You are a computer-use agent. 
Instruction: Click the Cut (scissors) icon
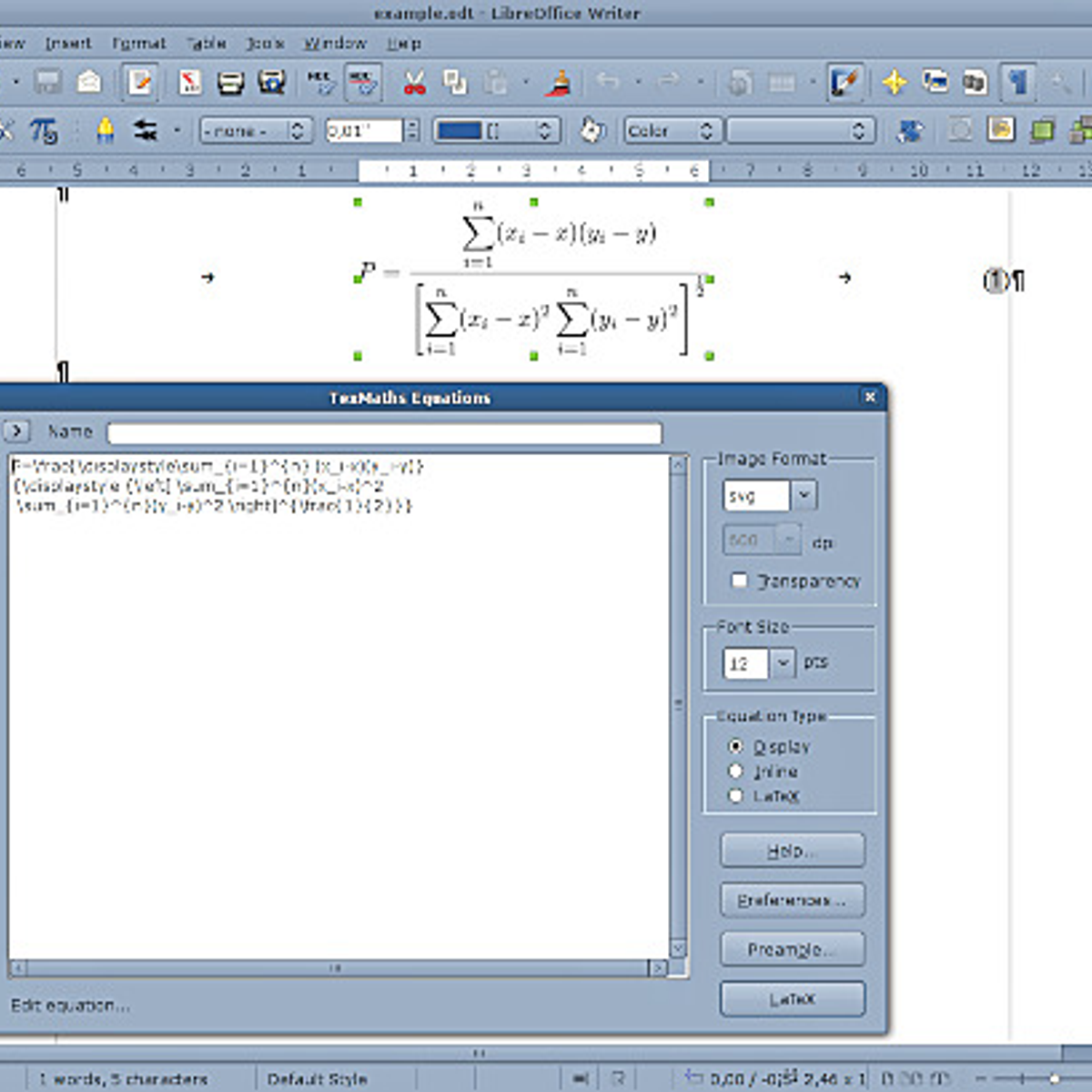[414, 82]
